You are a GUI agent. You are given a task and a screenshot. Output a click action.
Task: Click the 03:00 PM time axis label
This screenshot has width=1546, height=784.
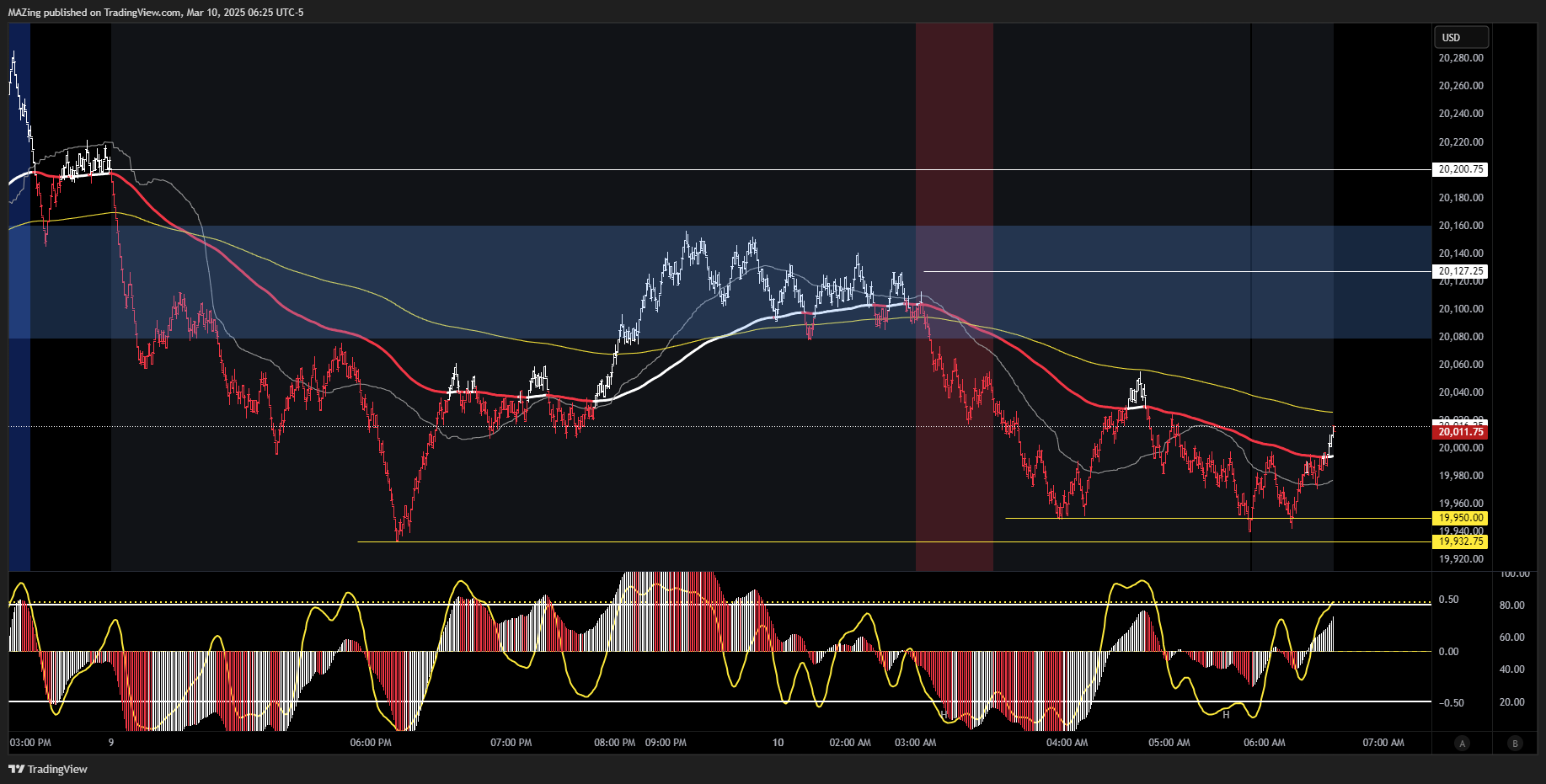pyautogui.click(x=30, y=743)
